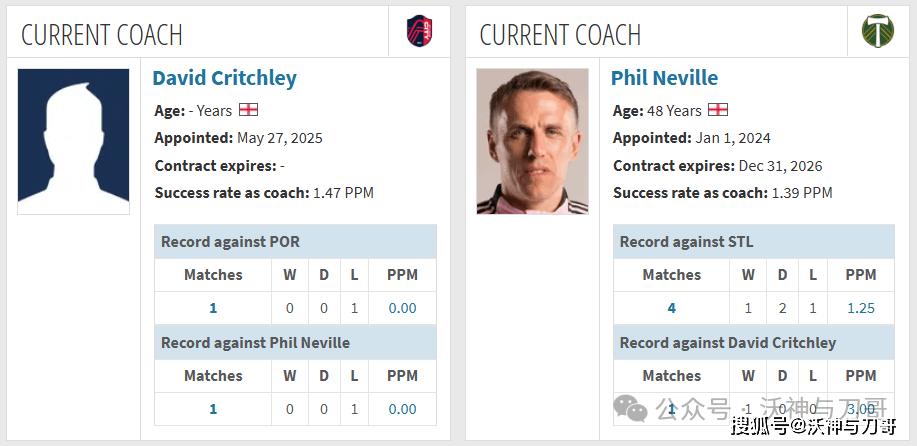Open the Phil Neville coach profile link
917x446 pixels.
pos(664,78)
